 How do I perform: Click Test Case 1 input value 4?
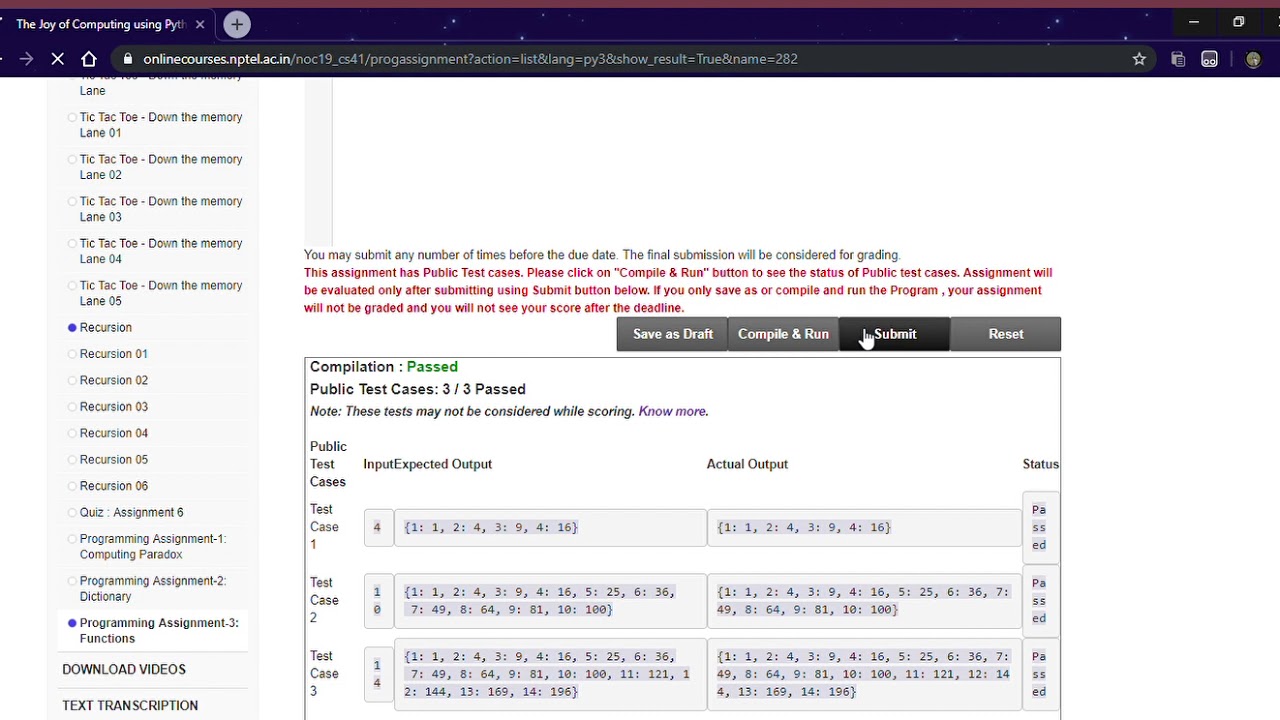377,527
